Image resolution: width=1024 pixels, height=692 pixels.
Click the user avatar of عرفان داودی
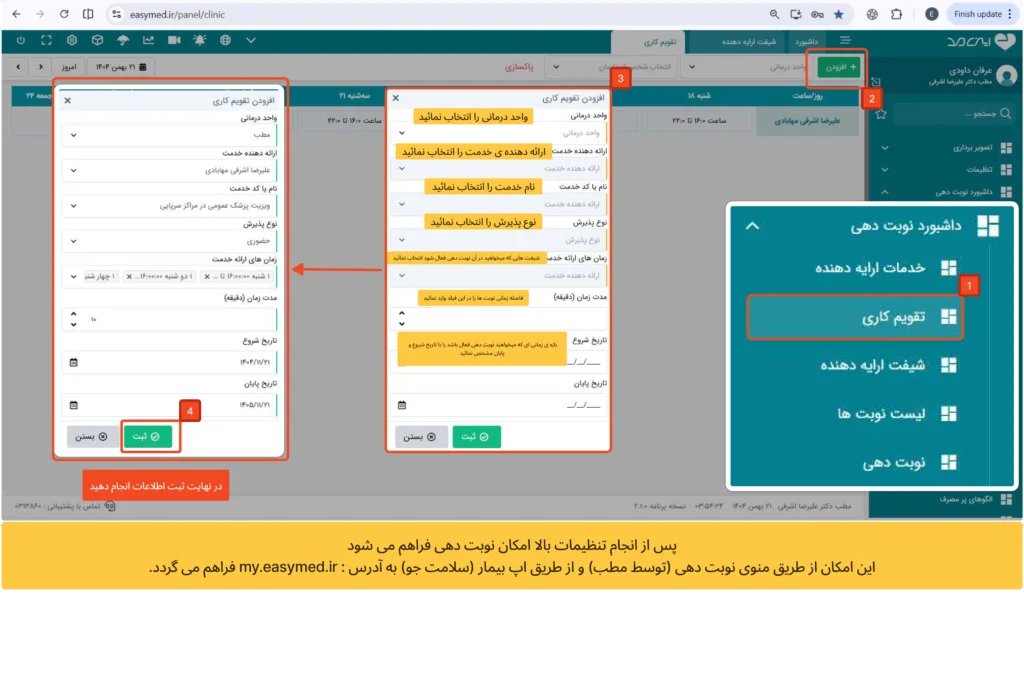point(1006,75)
